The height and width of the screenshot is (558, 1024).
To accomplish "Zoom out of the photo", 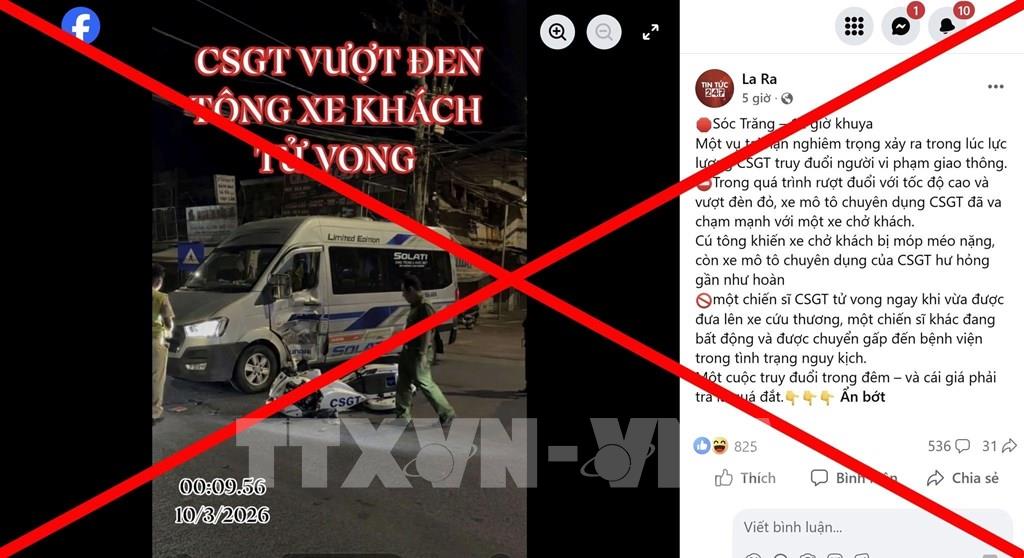I will tap(604, 32).
